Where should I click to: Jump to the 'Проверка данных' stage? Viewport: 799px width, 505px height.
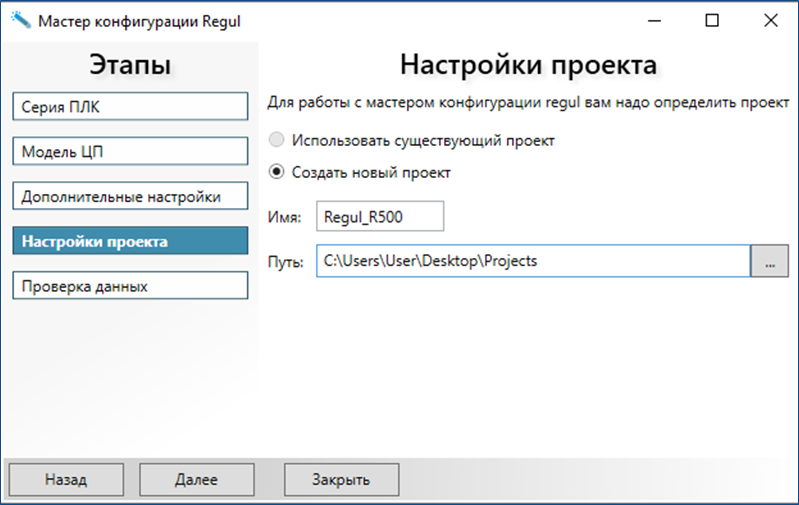[129, 286]
